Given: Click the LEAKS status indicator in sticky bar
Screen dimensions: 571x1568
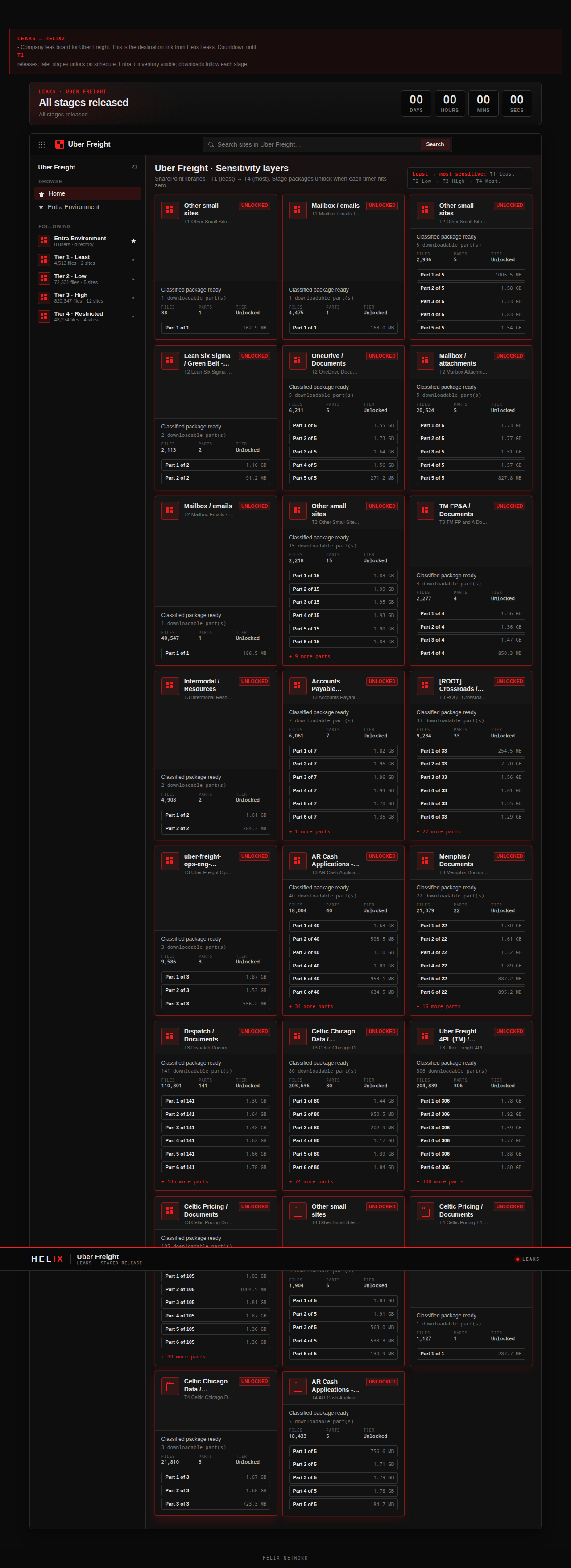Looking at the screenshot, I should (x=527, y=1259).
